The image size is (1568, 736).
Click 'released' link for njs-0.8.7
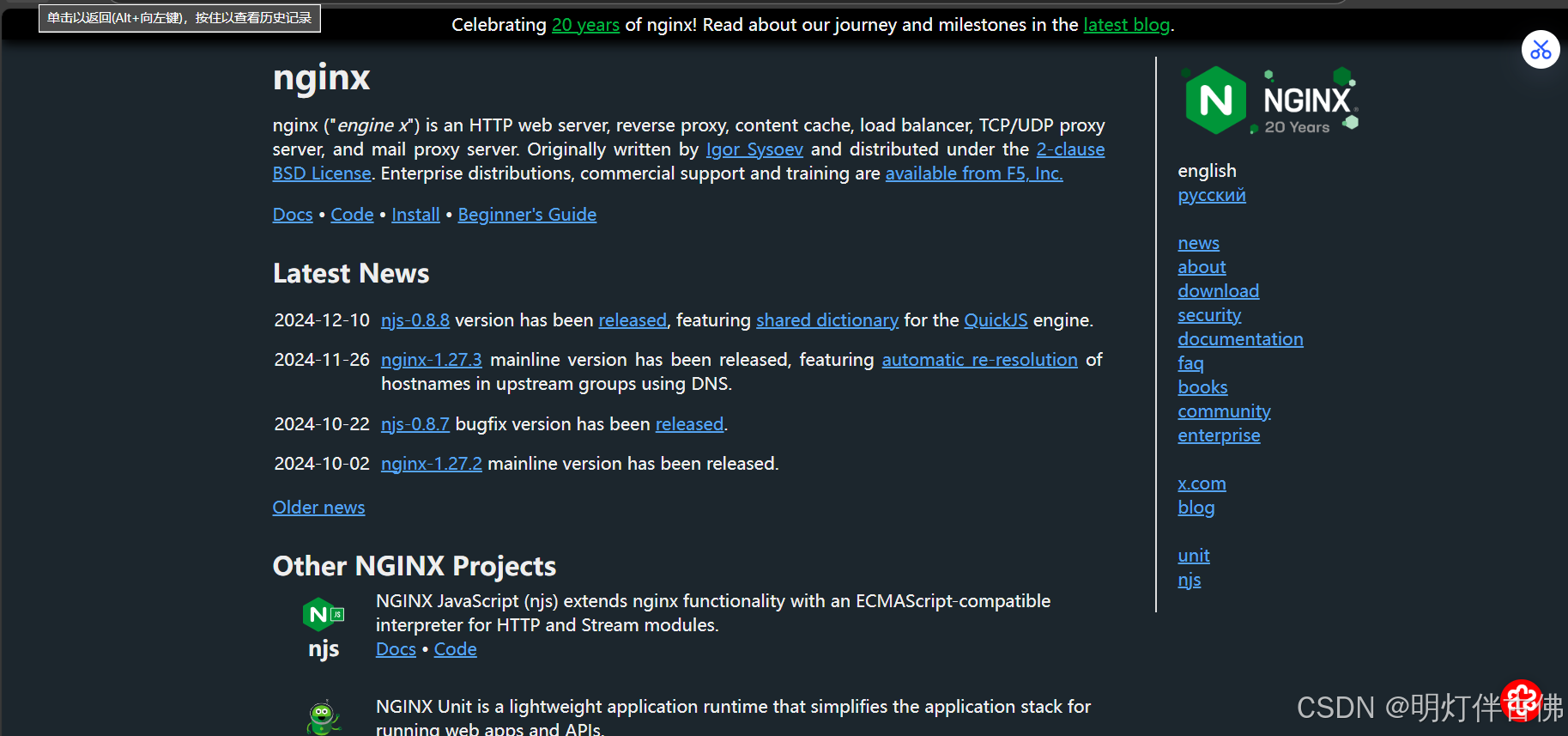coord(690,424)
